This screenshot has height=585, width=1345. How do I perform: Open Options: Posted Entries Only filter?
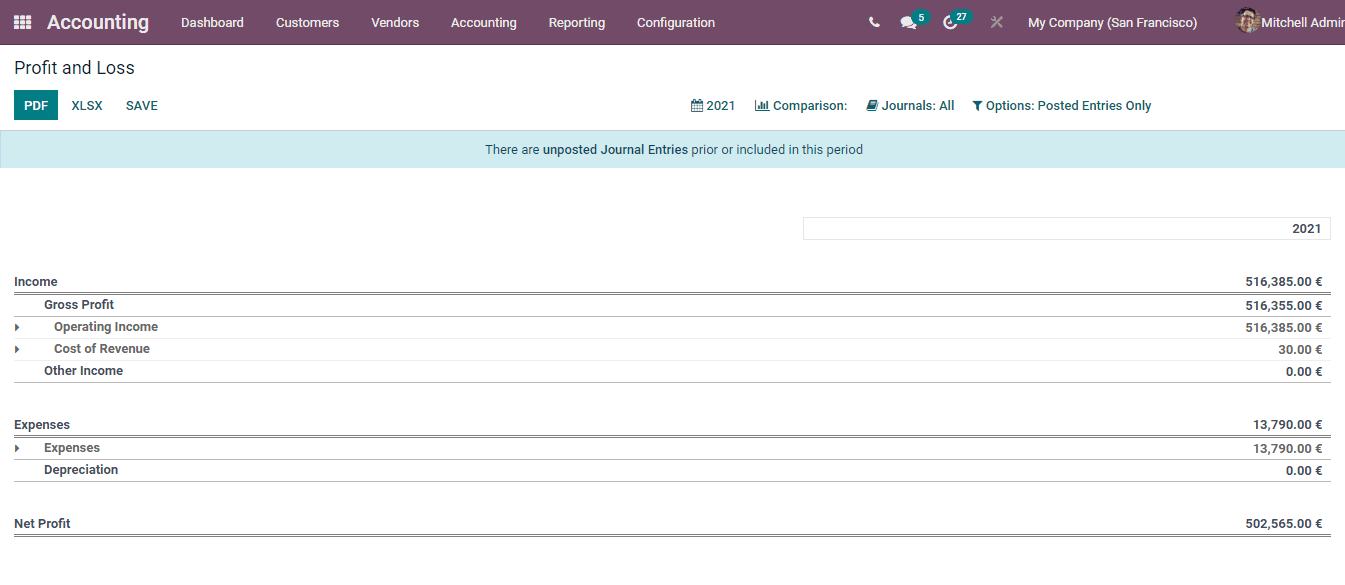point(1062,105)
